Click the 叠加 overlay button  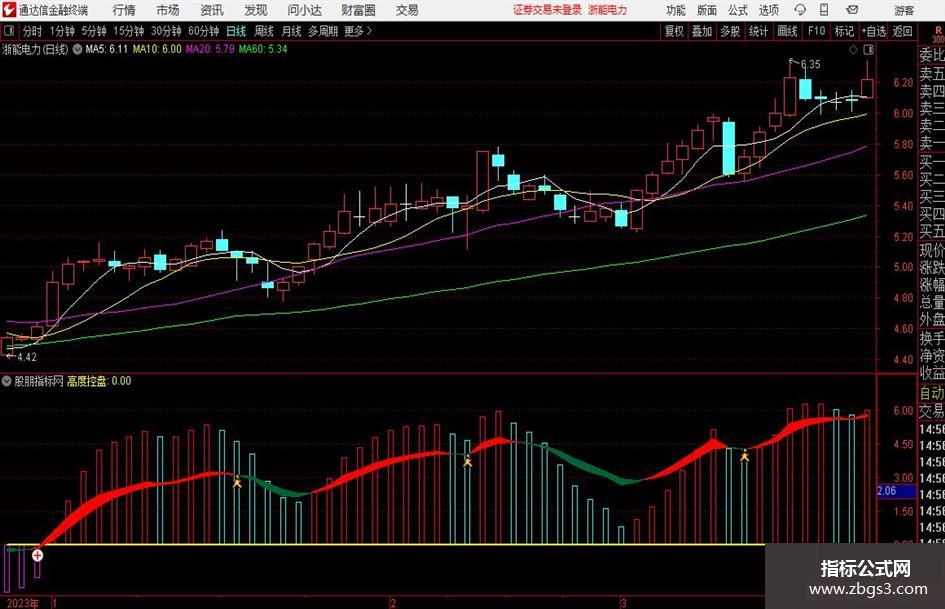pyautogui.click(x=702, y=31)
